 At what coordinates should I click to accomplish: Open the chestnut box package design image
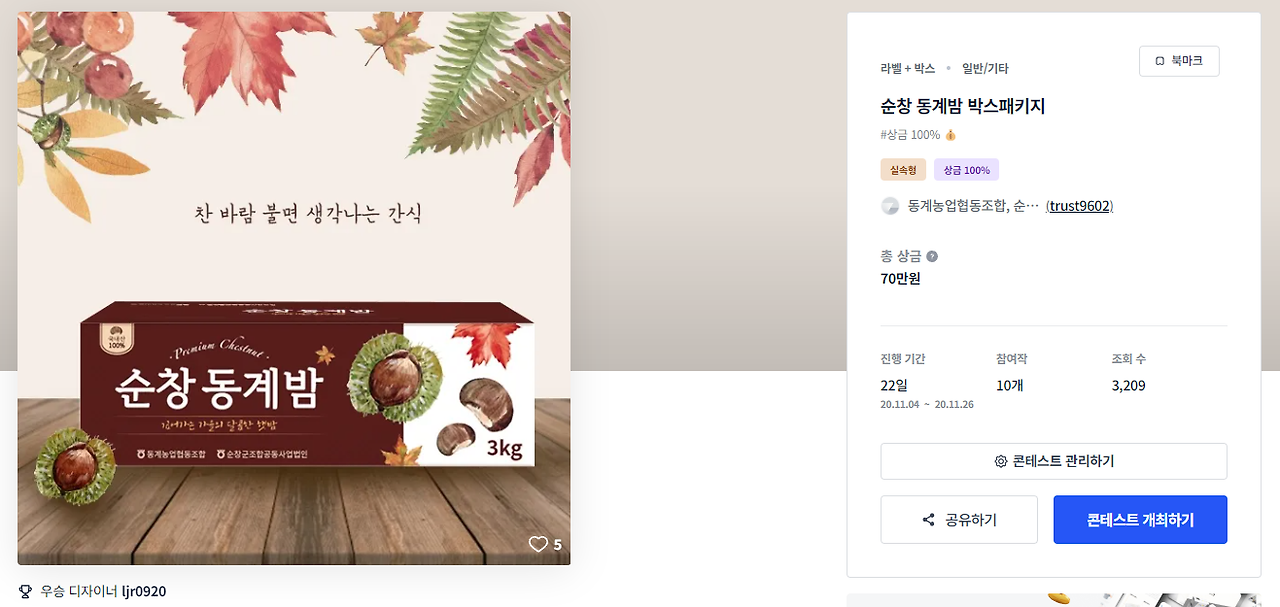pos(294,288)
